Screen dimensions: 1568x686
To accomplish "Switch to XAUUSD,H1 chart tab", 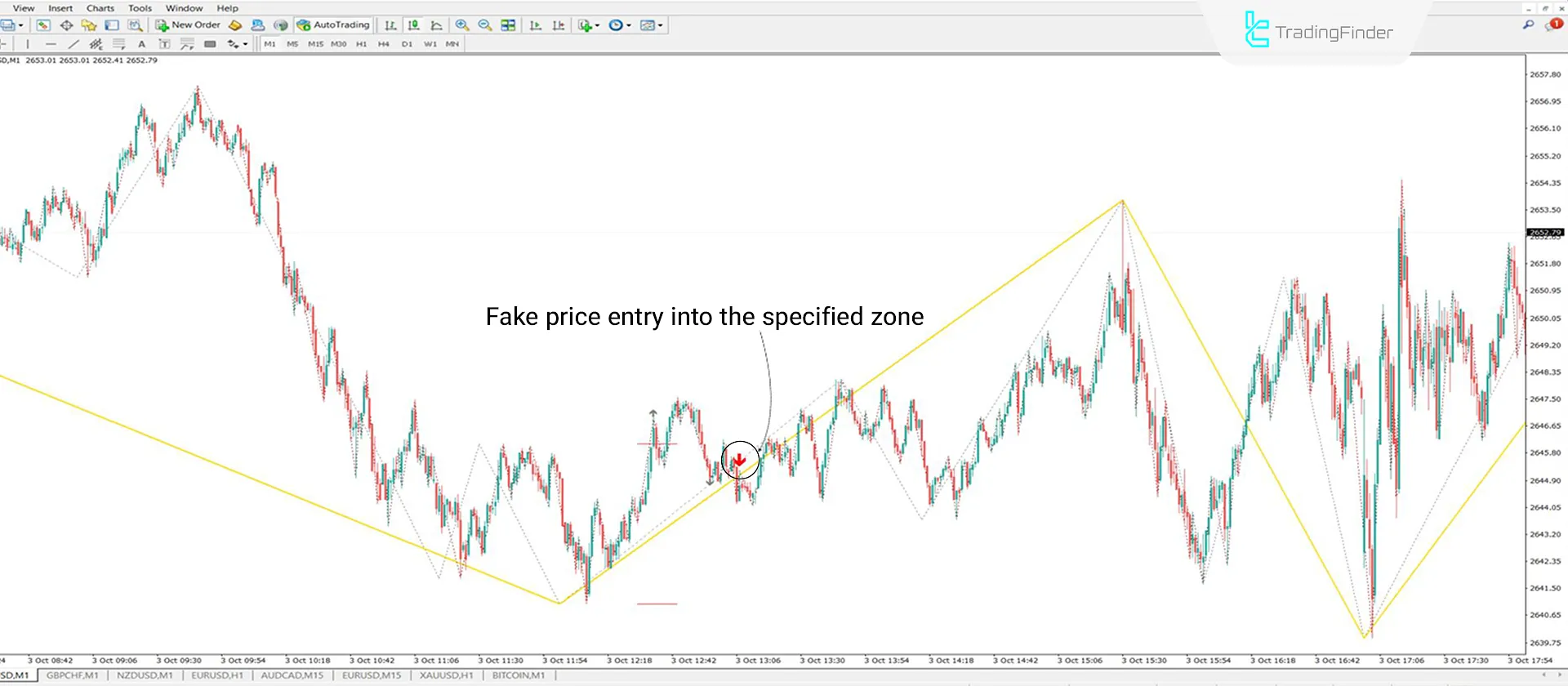I will click(446, 675).
